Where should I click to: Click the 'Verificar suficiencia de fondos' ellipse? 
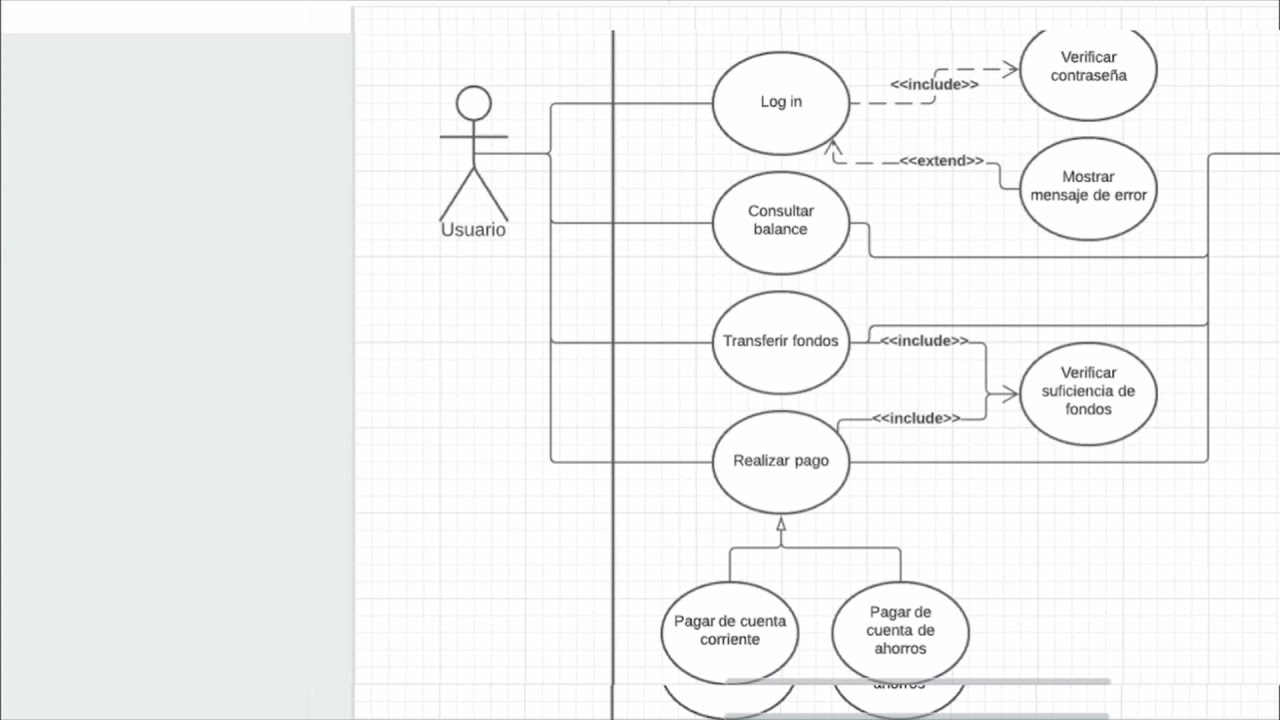(x=1088, y=393)
